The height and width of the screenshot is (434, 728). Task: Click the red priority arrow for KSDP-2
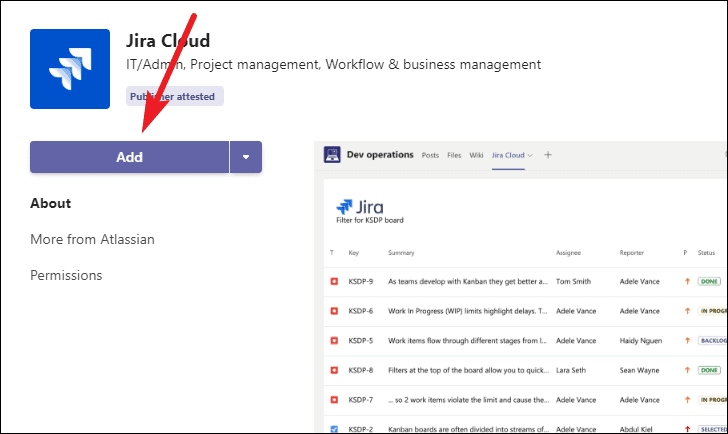click(687, 429)
